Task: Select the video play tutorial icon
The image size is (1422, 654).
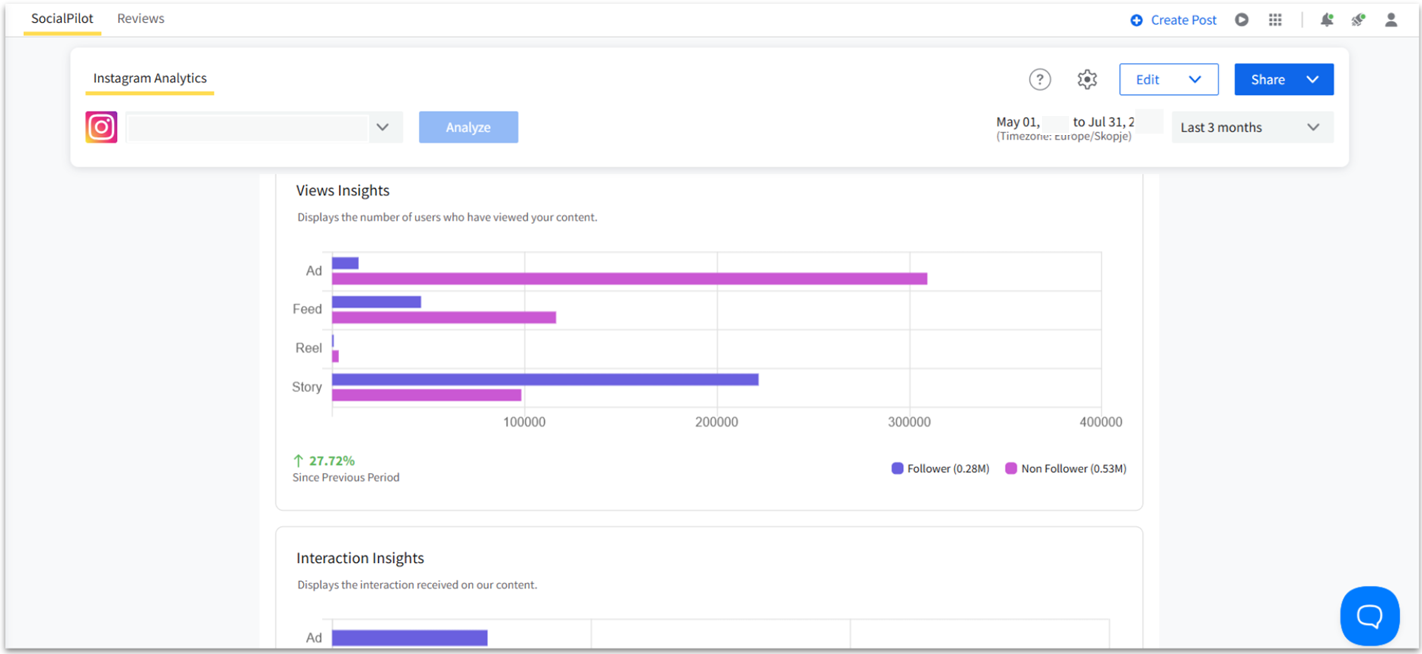Action: [1242, 19]
